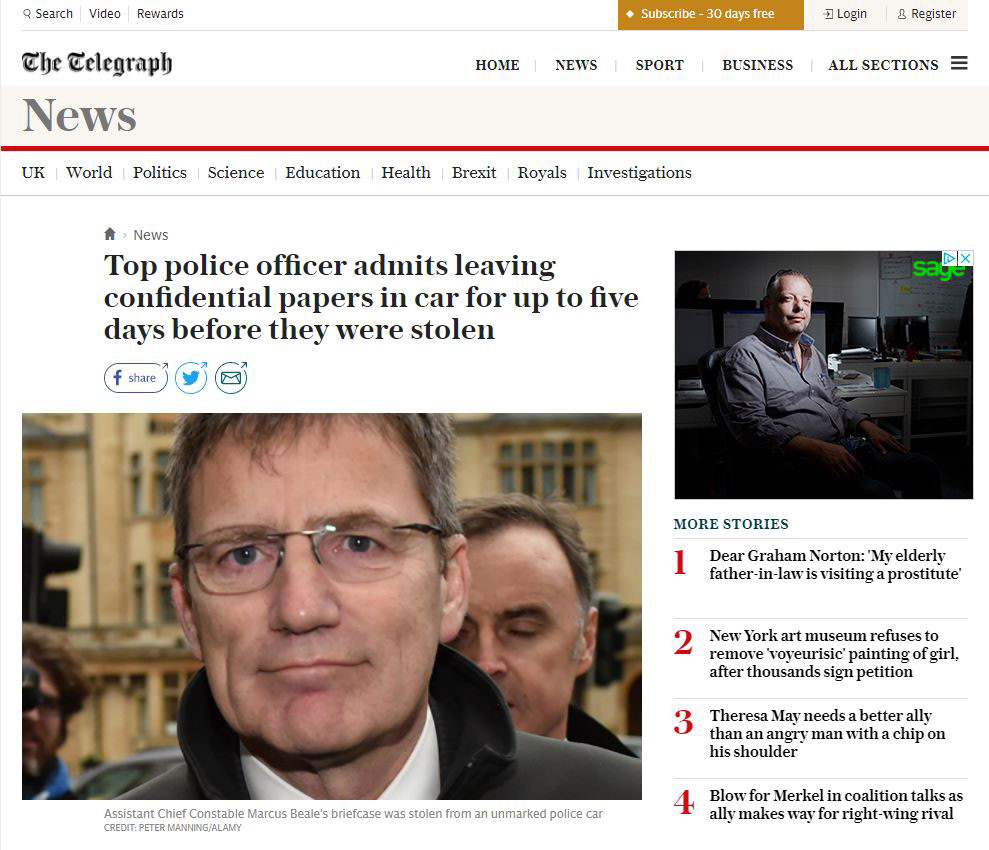Image resolution: width=989 pixels, height=850 pixels.
Task: Open the Marcus Beale article photo
Action: [x=332, y=607]
